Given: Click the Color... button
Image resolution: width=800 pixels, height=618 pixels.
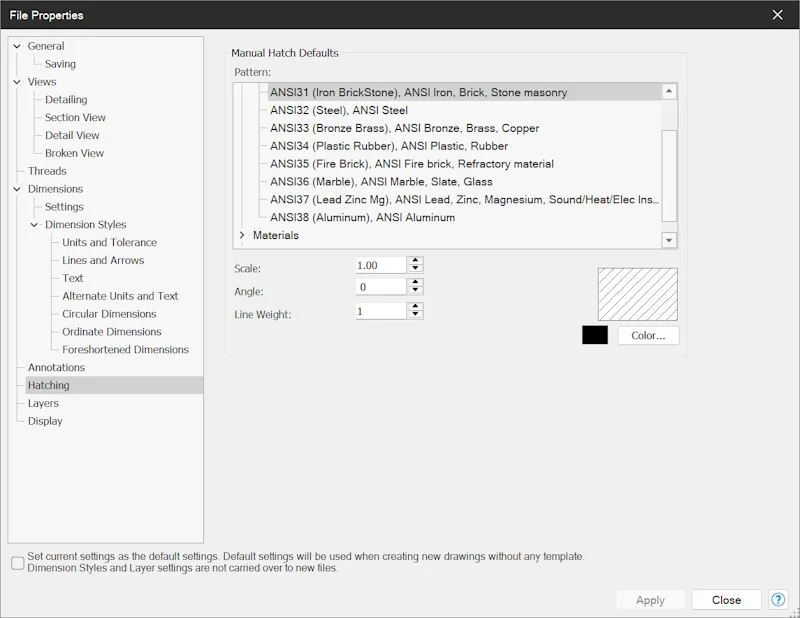Looking at the screenshot, I should (648, 335).
